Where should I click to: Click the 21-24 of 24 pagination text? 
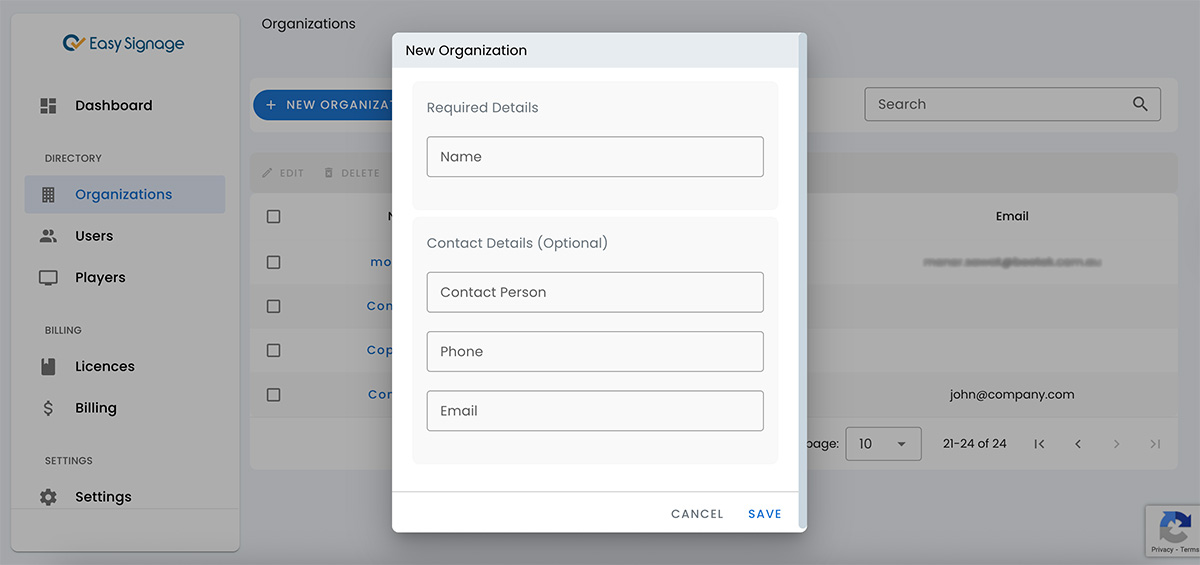tap(974, 443)
